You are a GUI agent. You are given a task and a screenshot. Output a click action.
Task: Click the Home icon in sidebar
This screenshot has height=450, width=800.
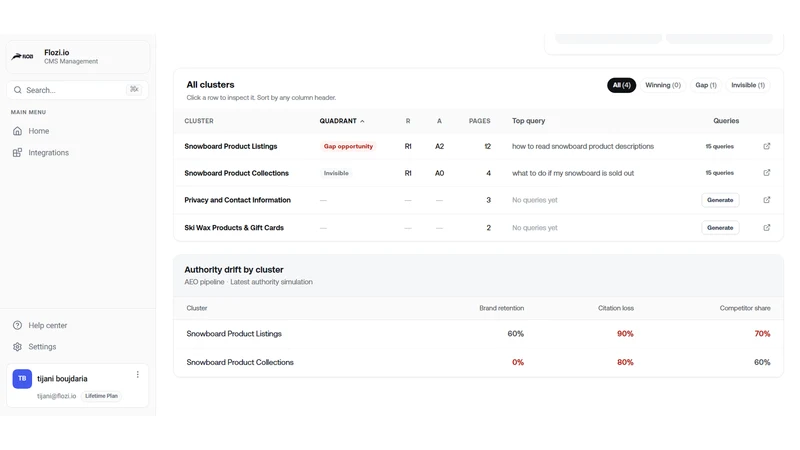coord(17,131)
